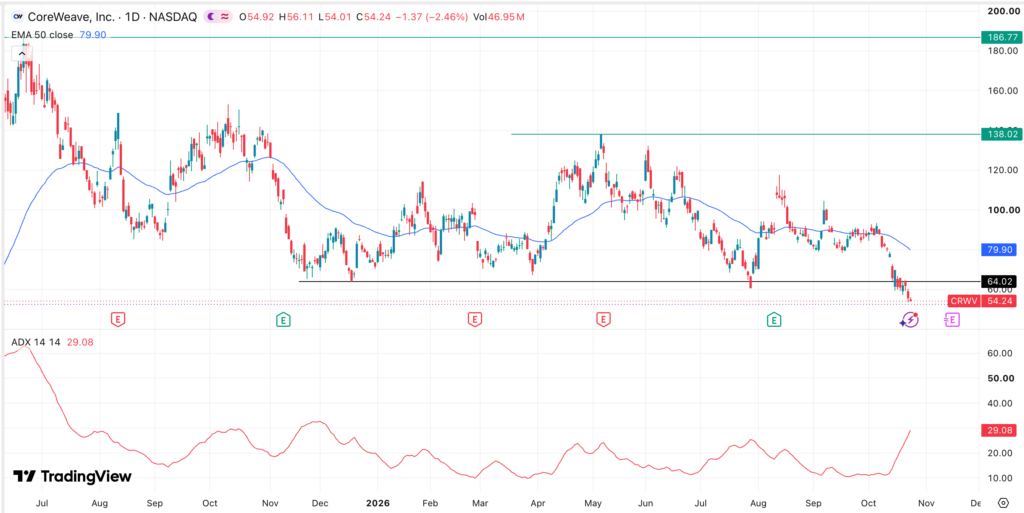Click the wavy approx symbol beside the moon
Image resolution: width=1024 pixels, height=513 pixels.
225,18
